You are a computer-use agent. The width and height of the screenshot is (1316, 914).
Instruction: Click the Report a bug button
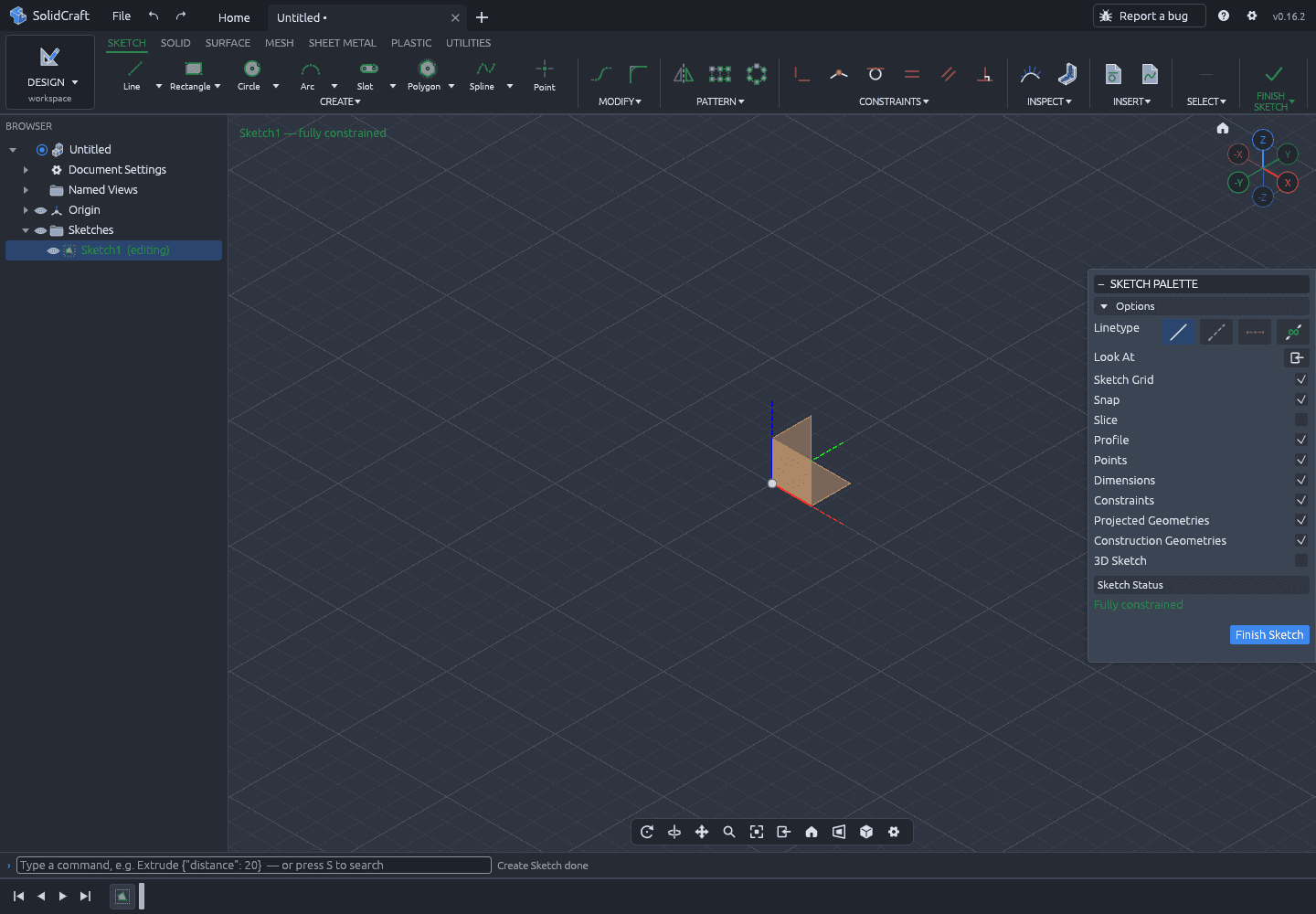tap(1150, 16)
